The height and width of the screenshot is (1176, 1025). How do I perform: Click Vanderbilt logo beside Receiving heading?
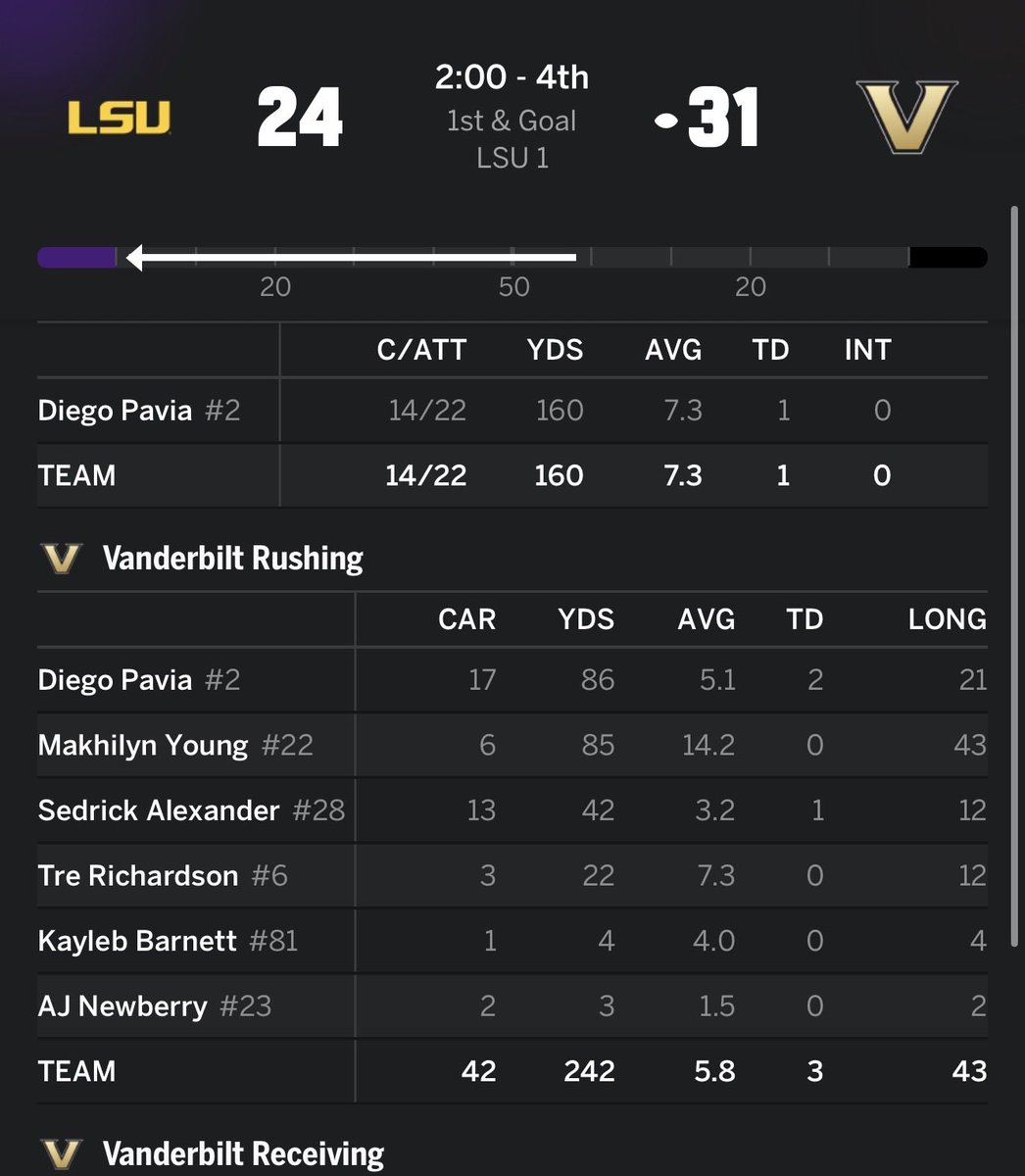tap(61, 1154)
